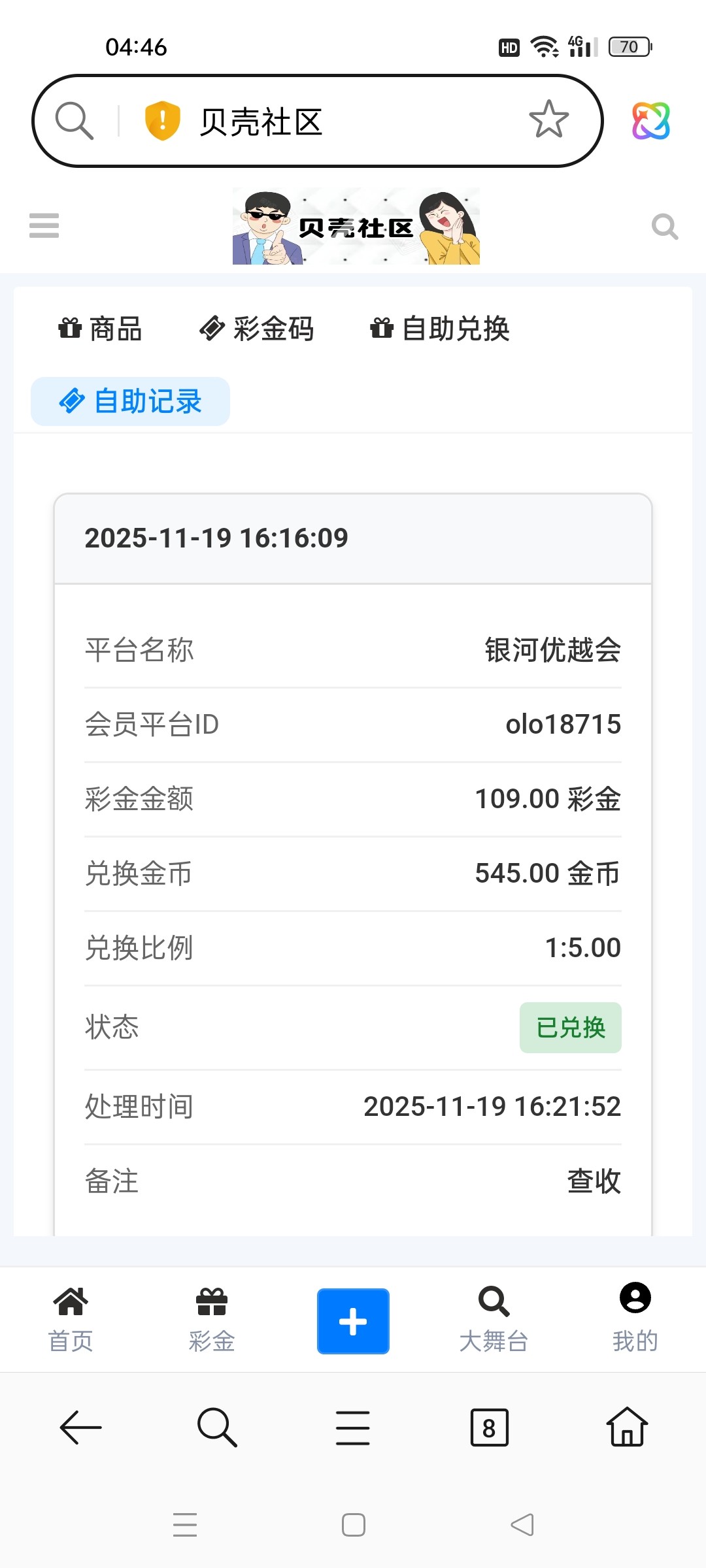Go to 首页 home tab
The width and height of the screenshot is (706, 1568).
point(71,1320)
